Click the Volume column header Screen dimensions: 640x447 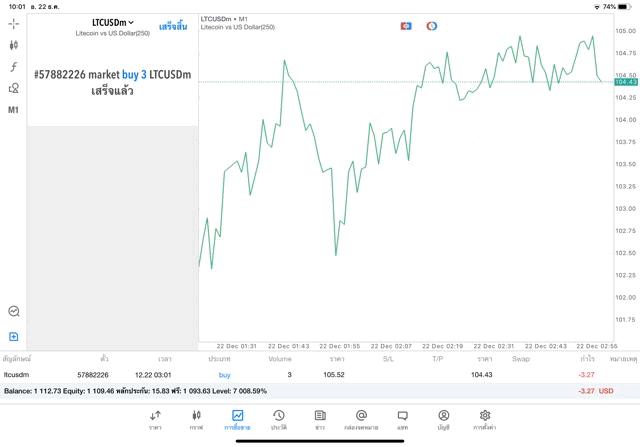coord(280,359)
